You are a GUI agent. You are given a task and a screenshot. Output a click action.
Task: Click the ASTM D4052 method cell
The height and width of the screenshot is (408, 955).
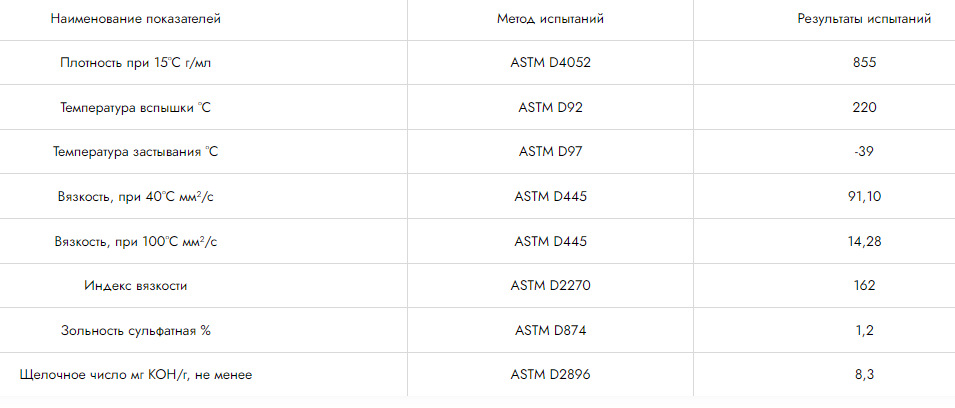(550, 63)
